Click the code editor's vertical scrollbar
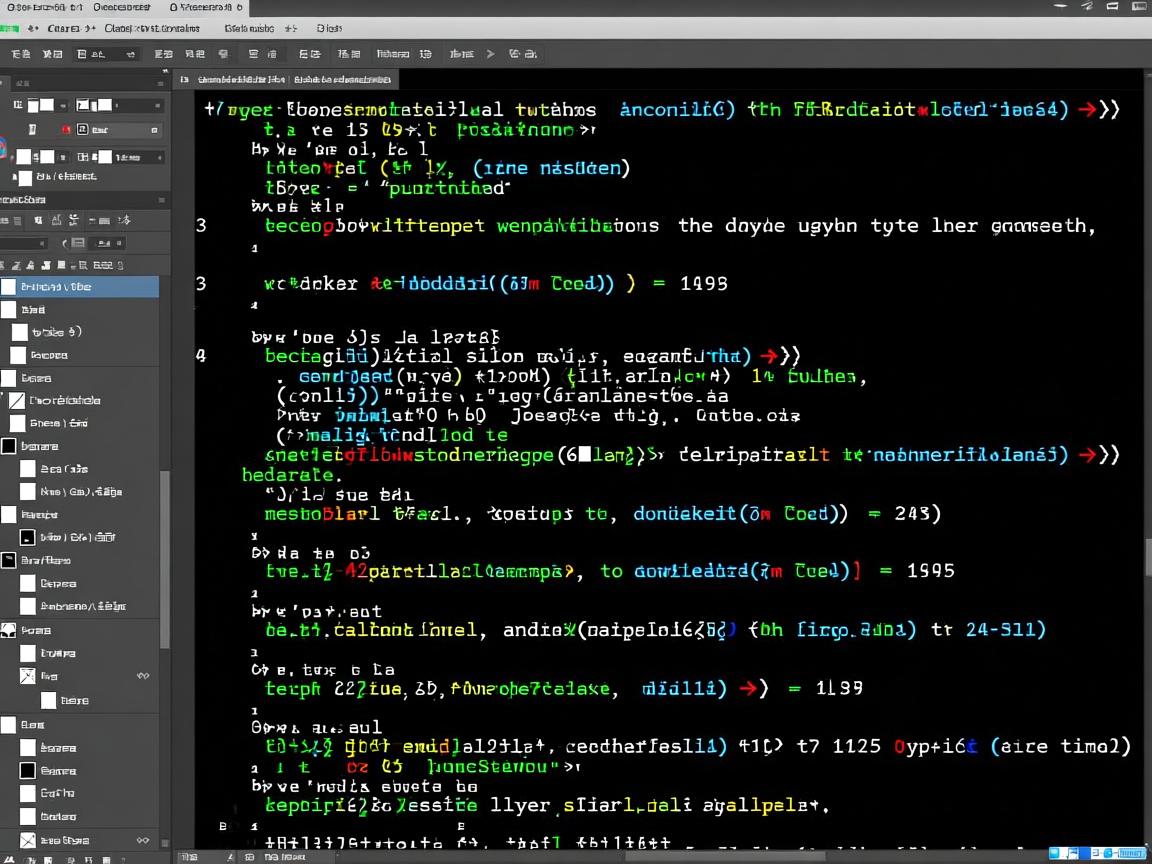 [x=1147, y=555]
